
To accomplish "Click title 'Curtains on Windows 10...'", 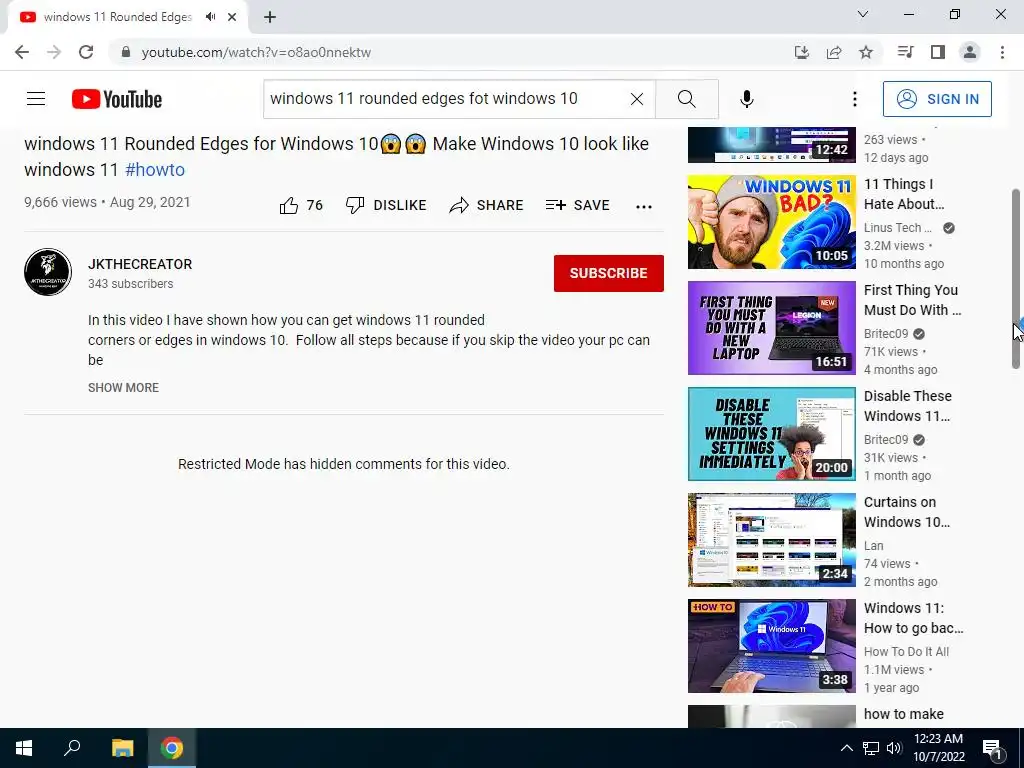I will tap(907, 512).
